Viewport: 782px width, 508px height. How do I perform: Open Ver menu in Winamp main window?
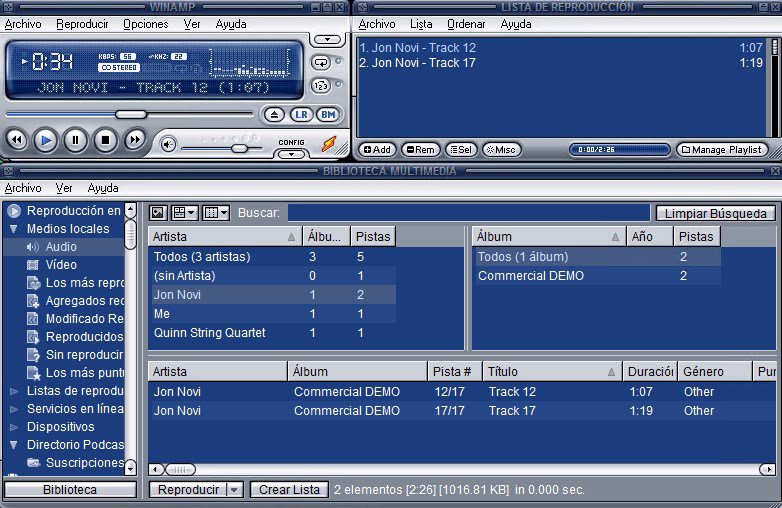click(192, 24)
